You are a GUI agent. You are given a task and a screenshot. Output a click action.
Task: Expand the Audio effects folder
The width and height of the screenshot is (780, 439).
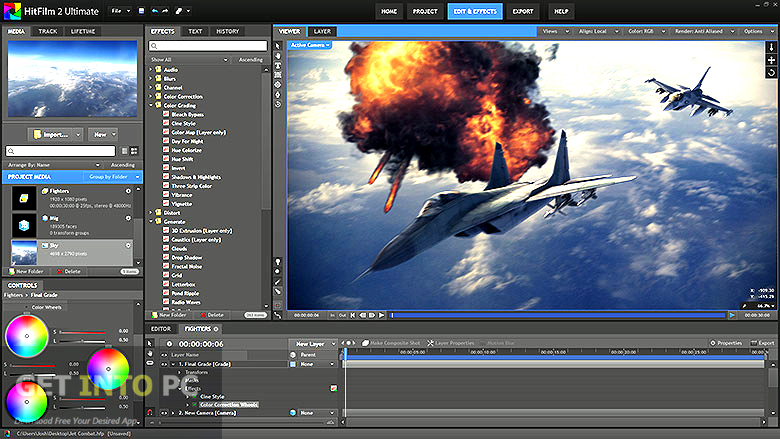(x=151, y=70)
